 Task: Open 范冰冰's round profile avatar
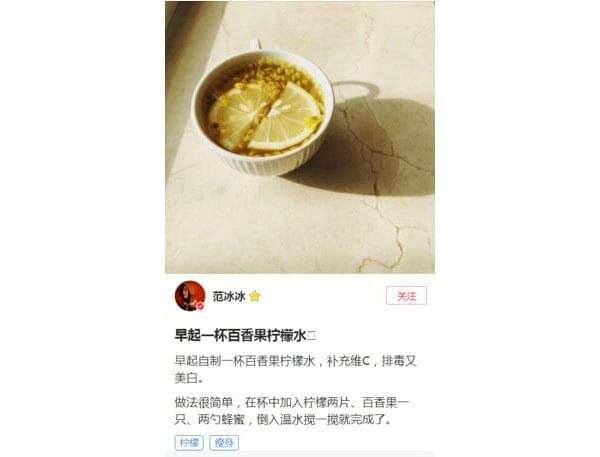[190, 296]
